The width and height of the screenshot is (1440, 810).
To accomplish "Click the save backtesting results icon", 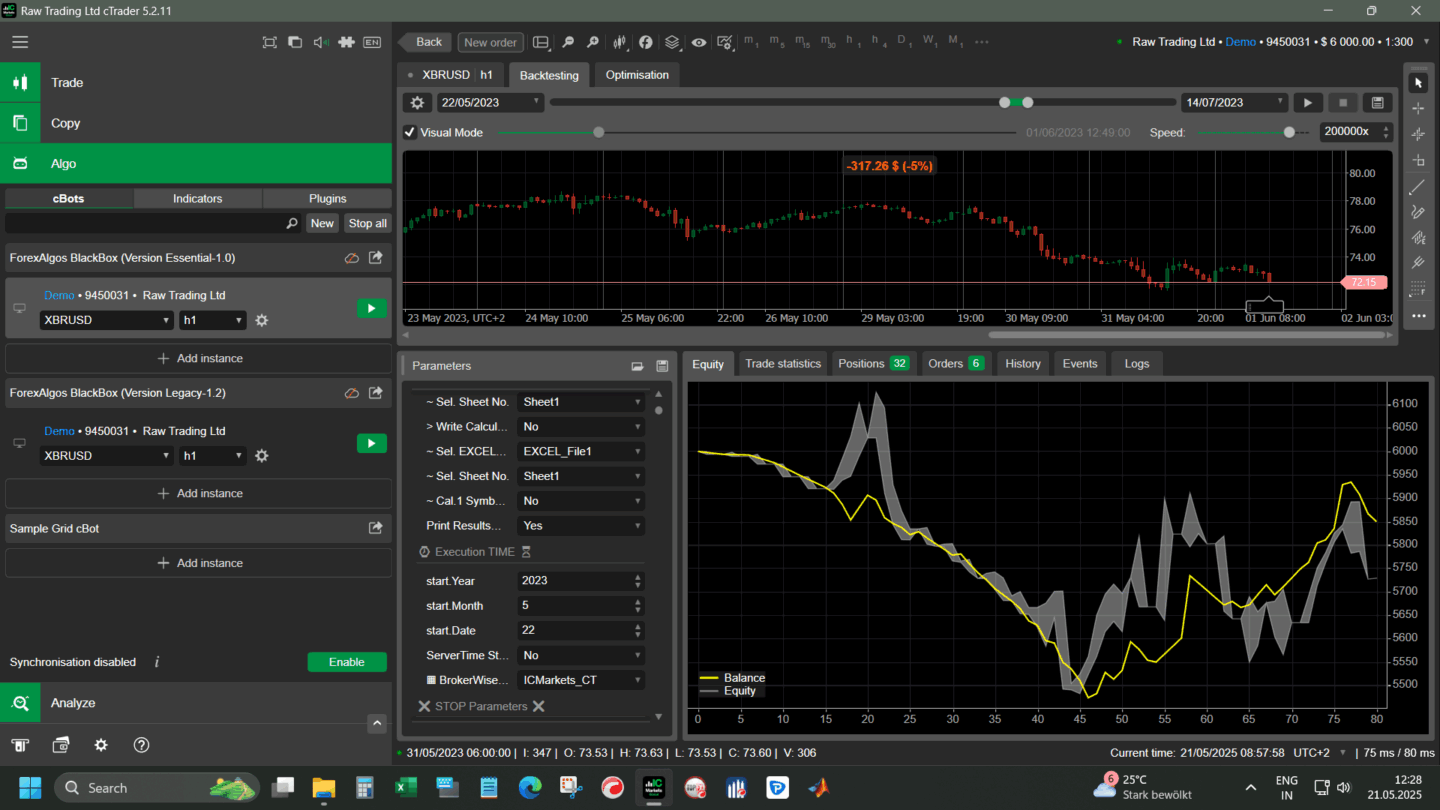I will [1377, 103].
